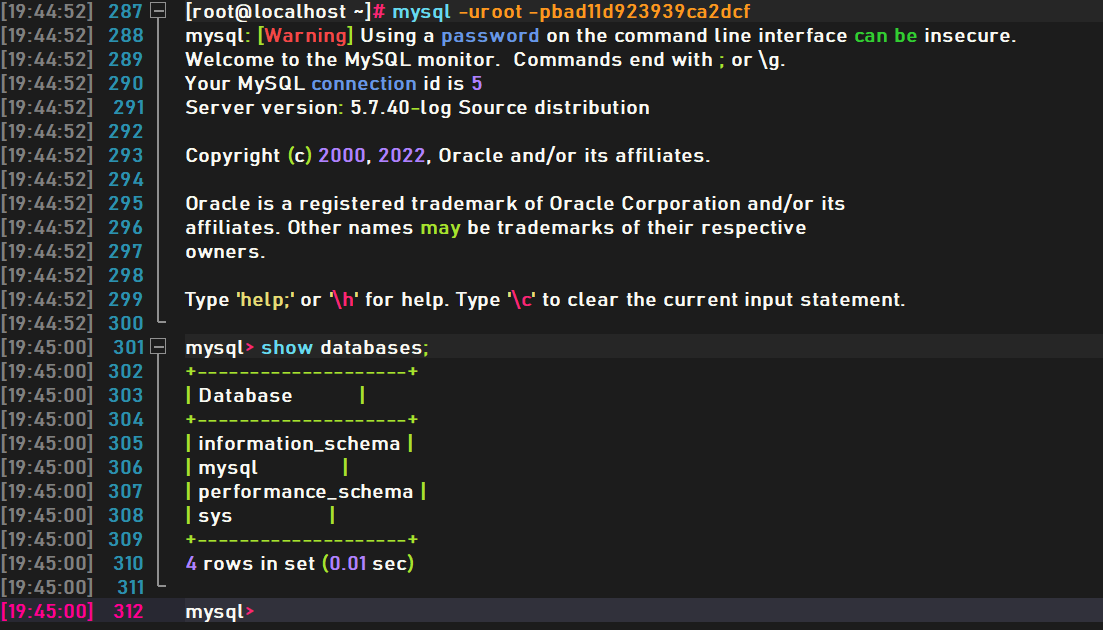Select the red 'Warning' word on line 288
The height and width of the screenshot is (630, 1103).
[305, 36]
